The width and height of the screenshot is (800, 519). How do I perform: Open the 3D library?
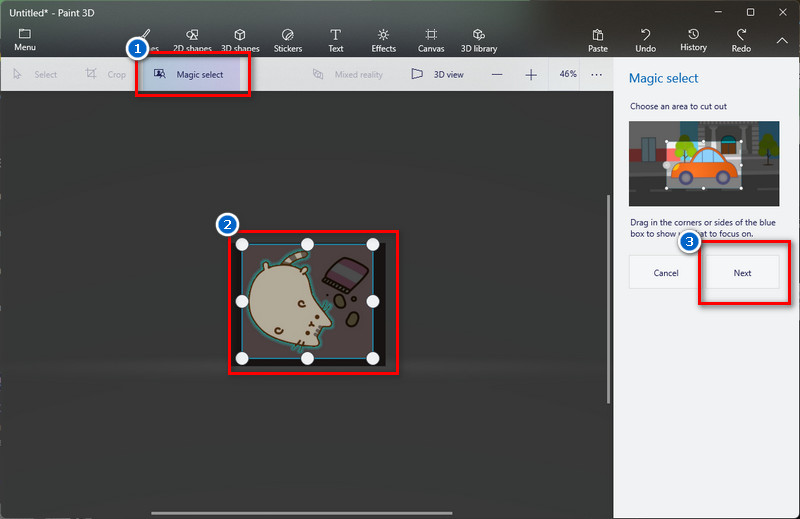(x=479, y=41)
